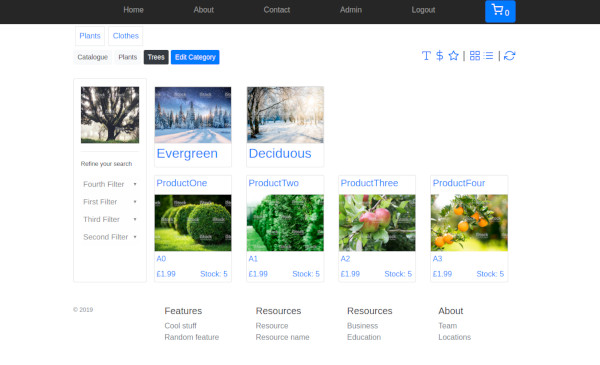Click the Deciduous winter park image
600x365 pixels.
[x=285, y=115]
